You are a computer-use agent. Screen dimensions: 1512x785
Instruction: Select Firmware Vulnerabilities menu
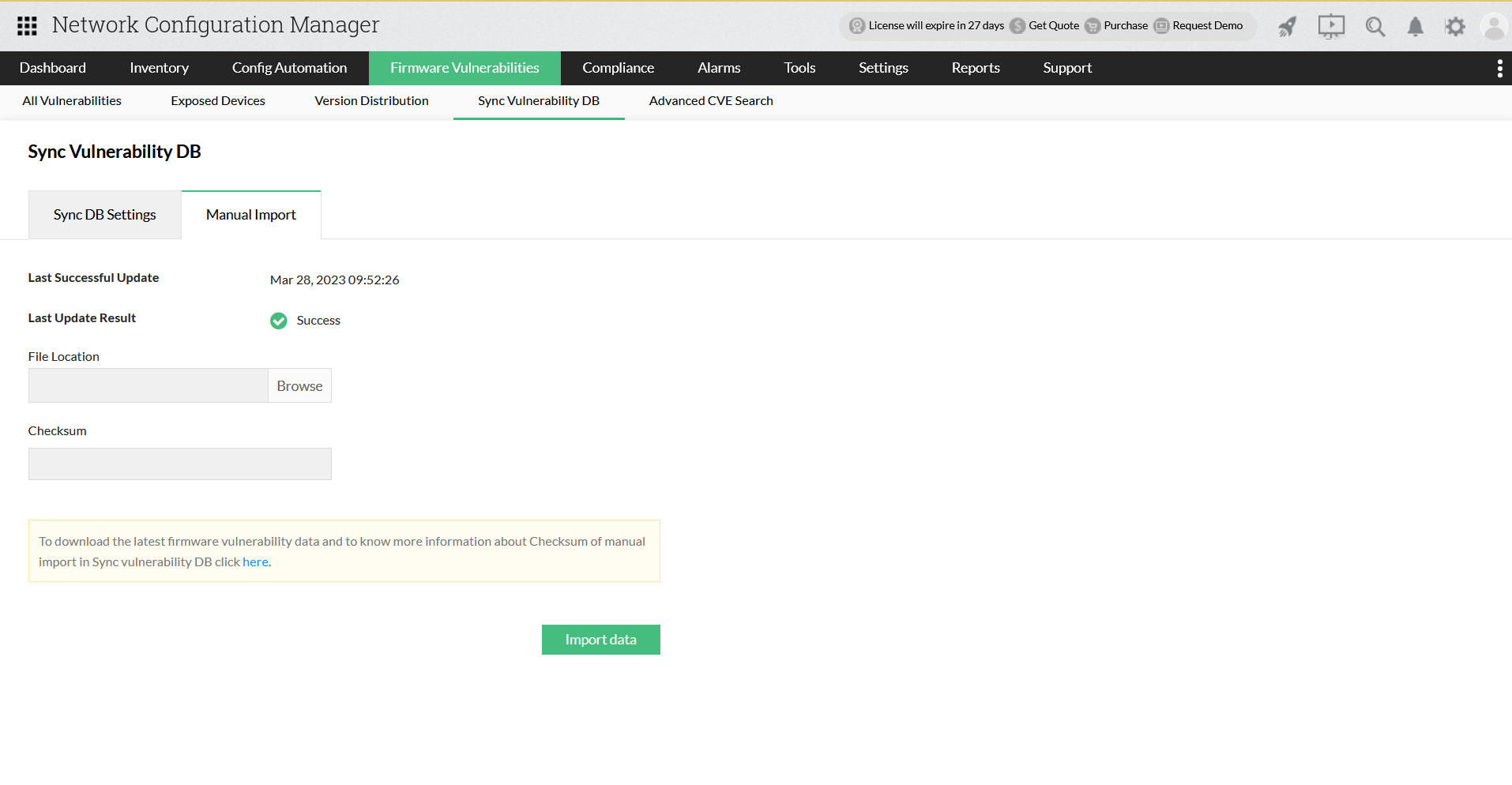[x=465, y=68]
